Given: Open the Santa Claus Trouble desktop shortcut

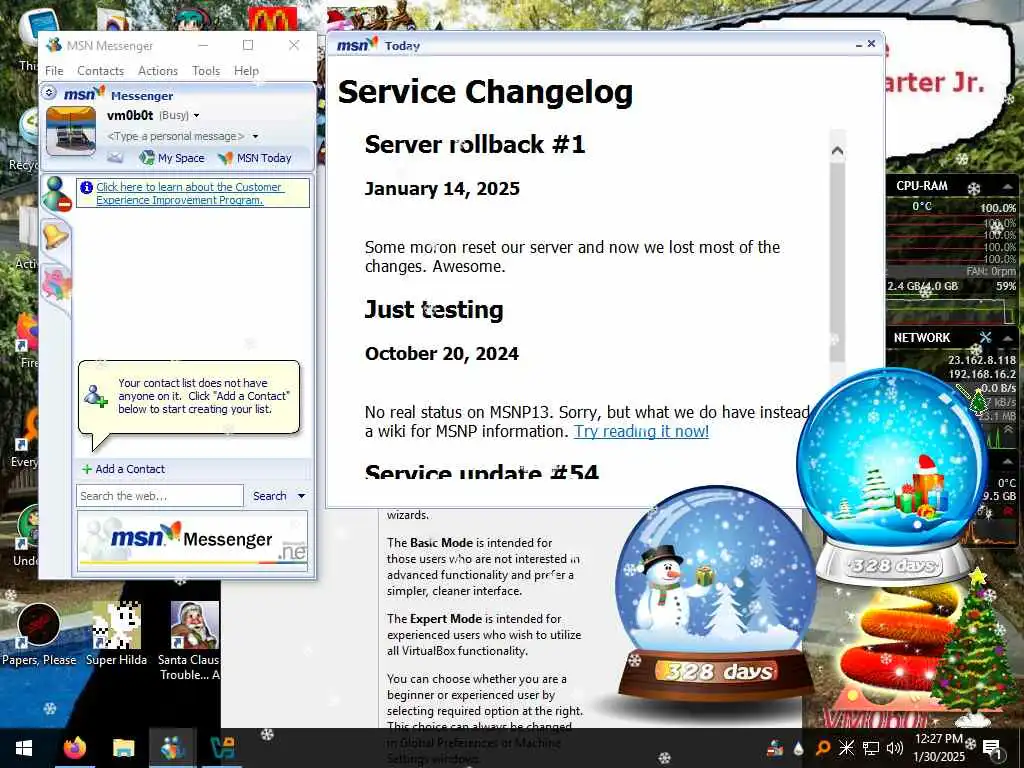Looking at the screenshot, I should [x=190, y=641].
